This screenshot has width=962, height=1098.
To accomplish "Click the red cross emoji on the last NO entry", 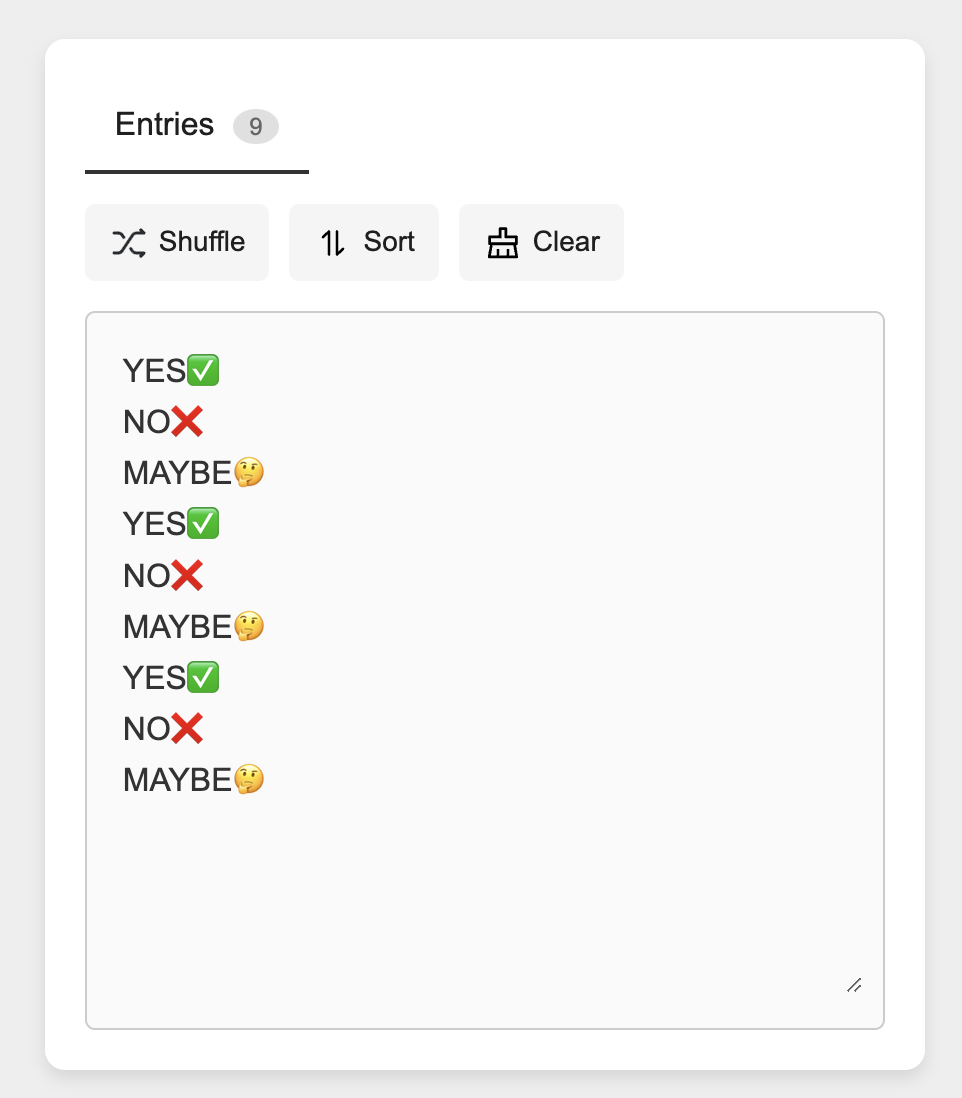I will (188, 728).
